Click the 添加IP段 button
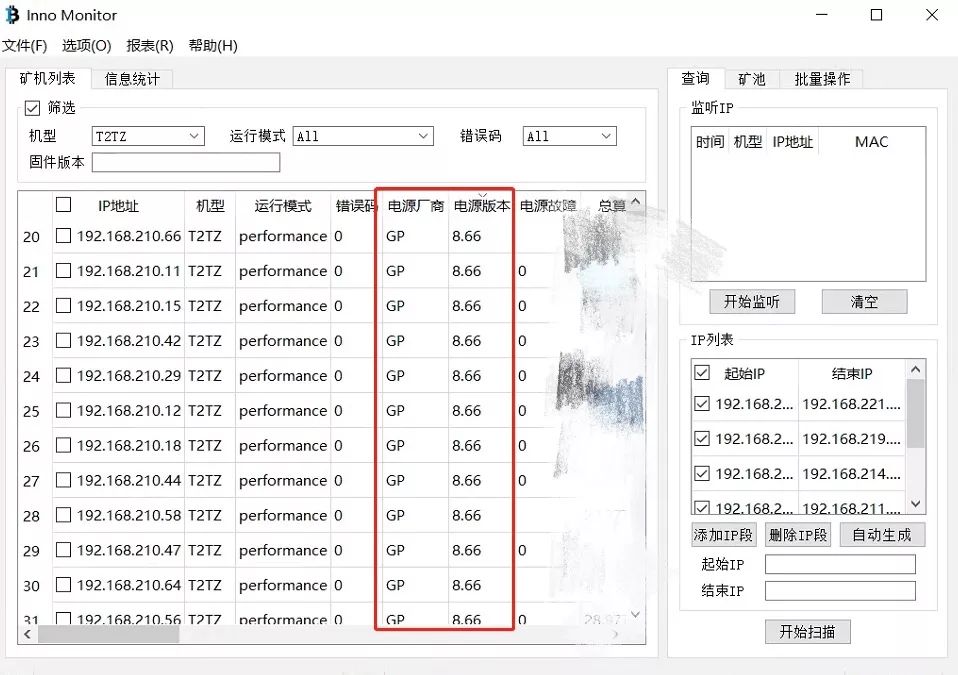958x675 pixels. 723,535
